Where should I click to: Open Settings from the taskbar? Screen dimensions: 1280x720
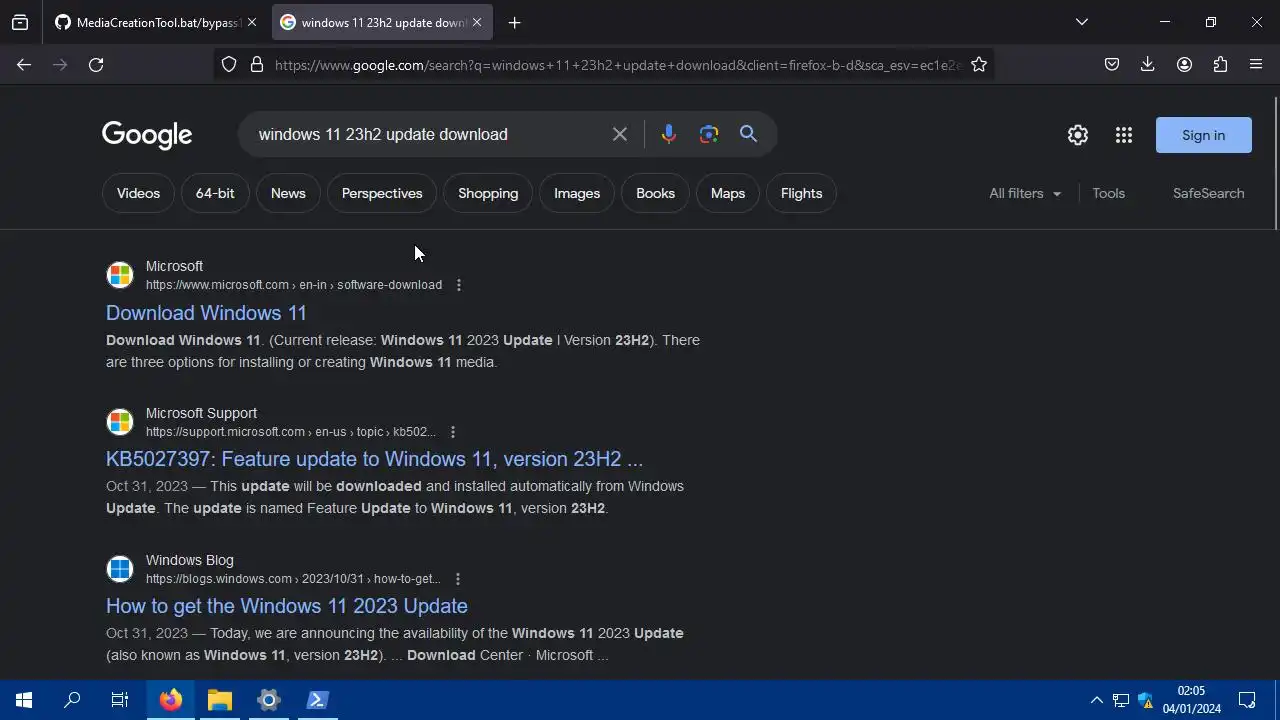(269, 700)
